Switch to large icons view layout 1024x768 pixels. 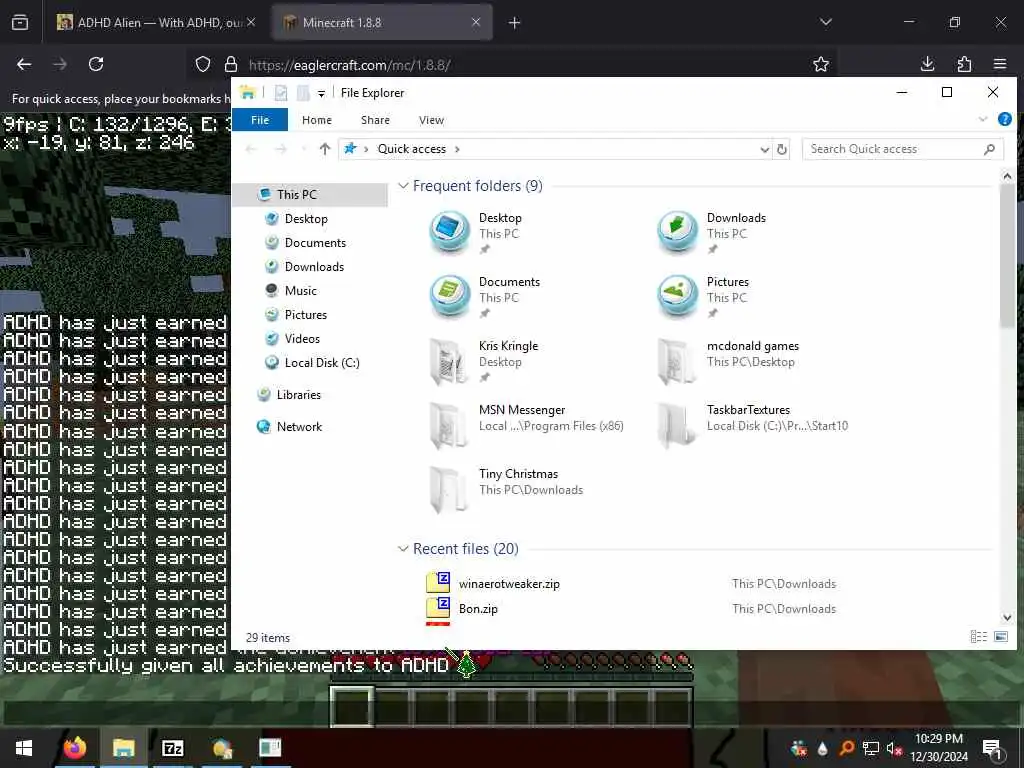[1000, 637]
